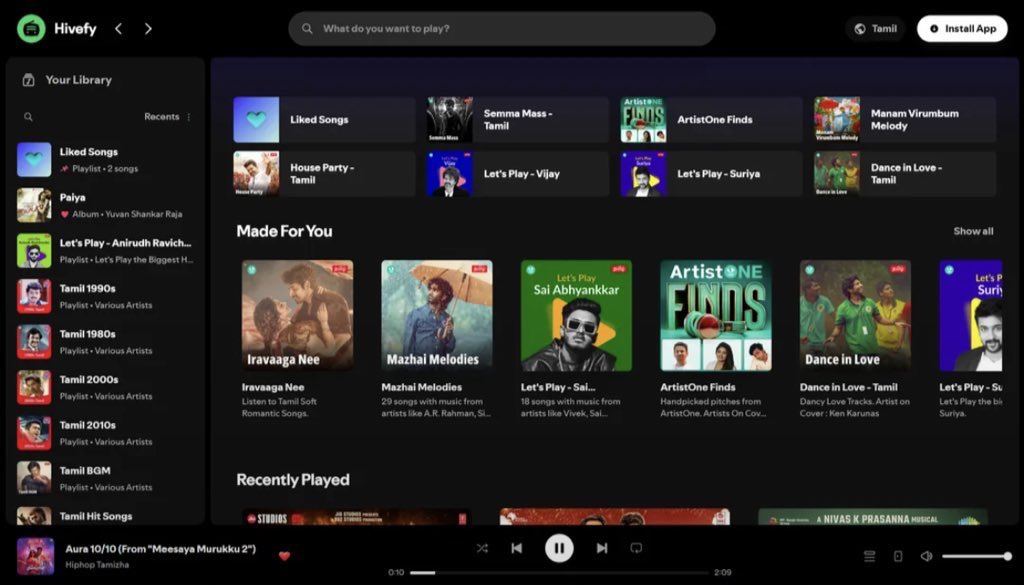
Task: Adjust the volume slider
Action: (977, 556)
